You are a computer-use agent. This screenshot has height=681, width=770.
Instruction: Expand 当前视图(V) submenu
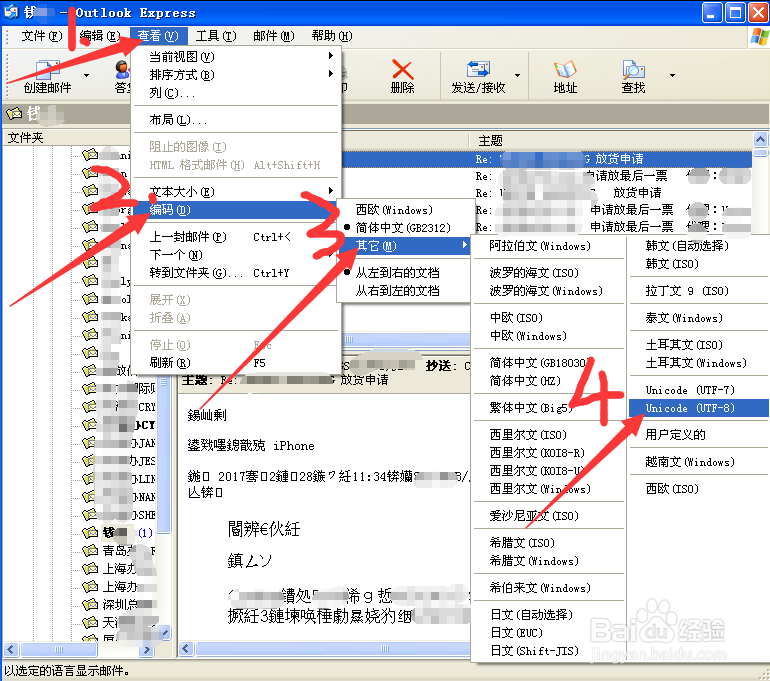pos(236,57)
